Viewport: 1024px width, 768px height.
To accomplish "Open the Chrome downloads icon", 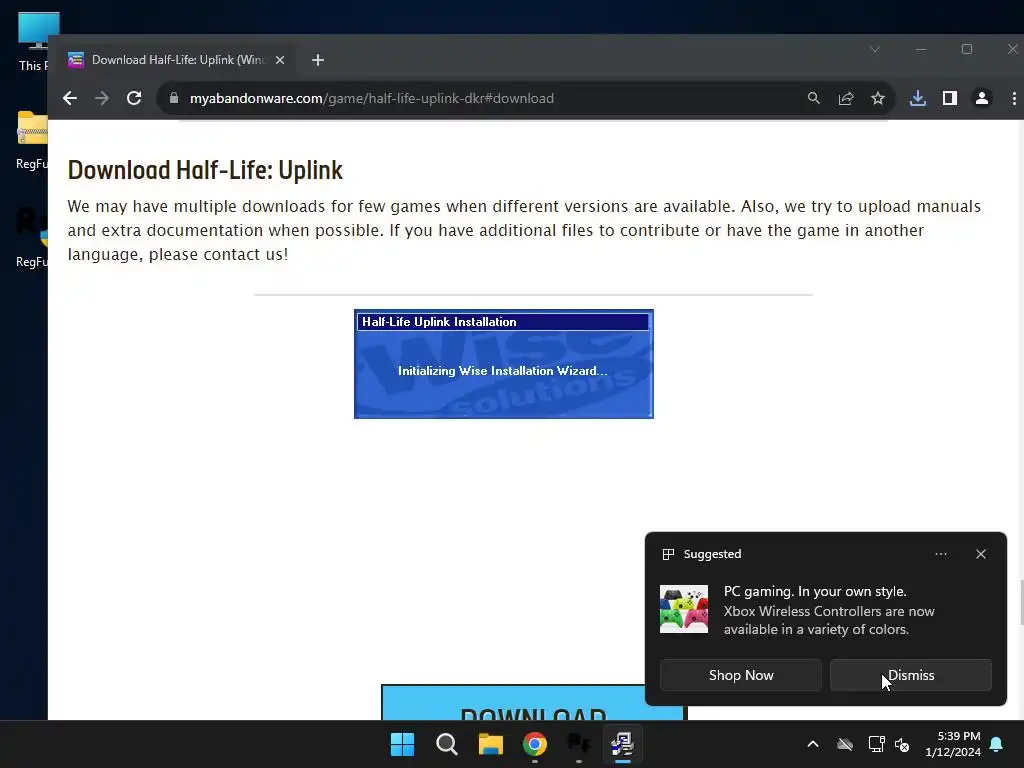I will (918, 98).
